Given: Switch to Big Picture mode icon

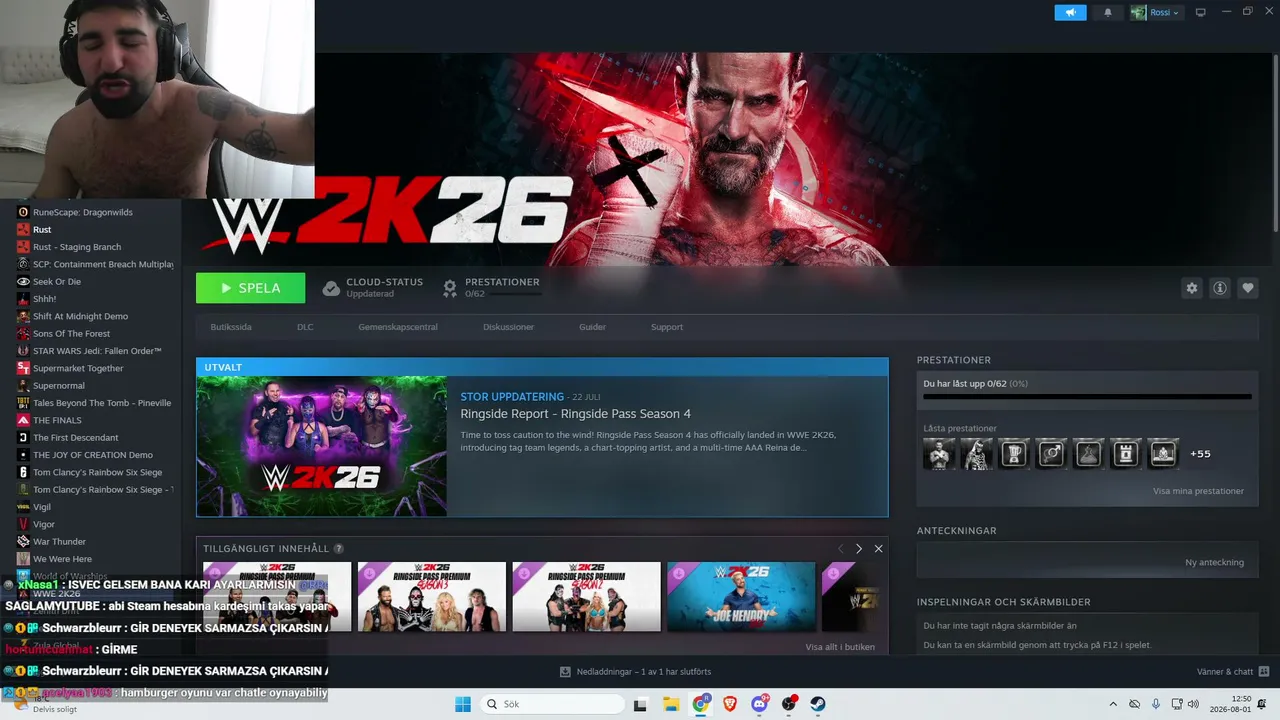Looking at the screenshot, I should [1201, 12].
